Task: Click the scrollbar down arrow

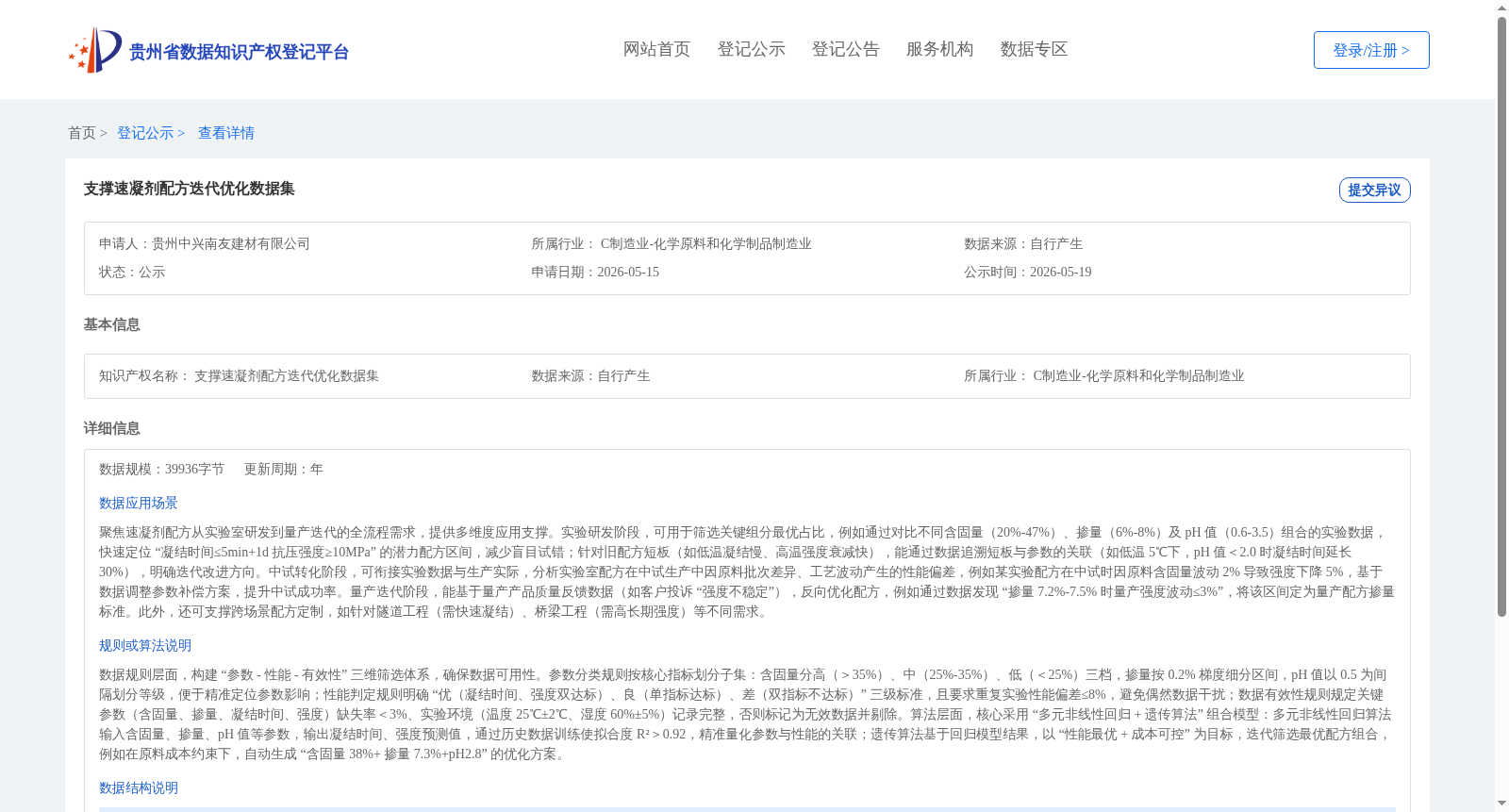Action: tap(1501, 804)
